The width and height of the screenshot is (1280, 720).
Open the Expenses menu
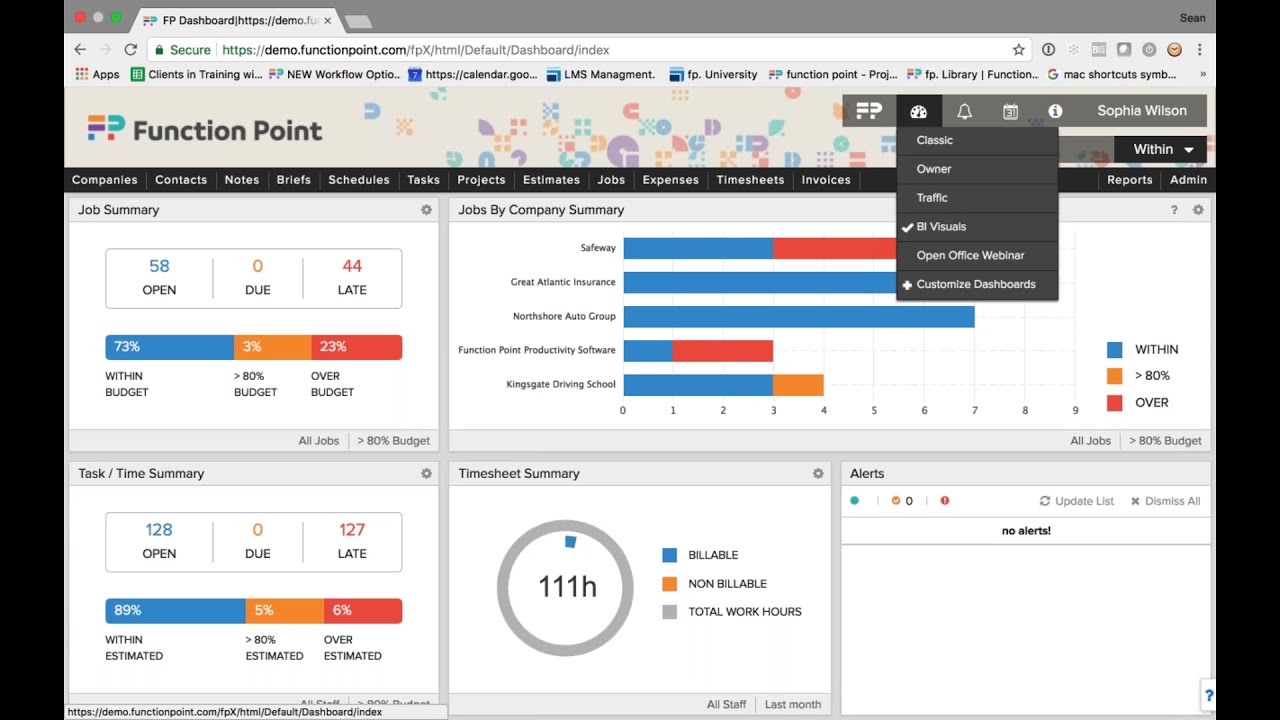pyautogui.click(x=671, y=180)
